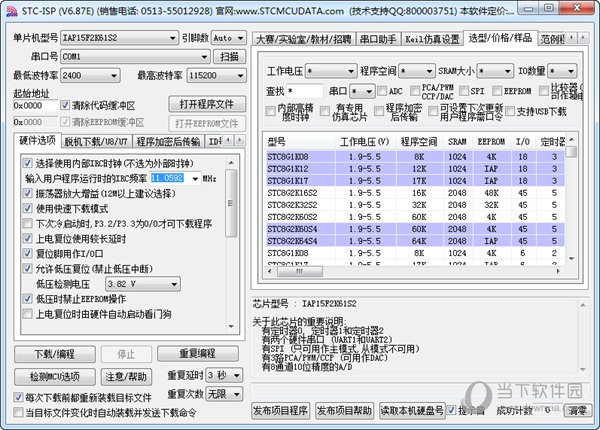The image size is (600, 430).
Task: Click 检测MCU选项 button
Action: pos(55,376)
